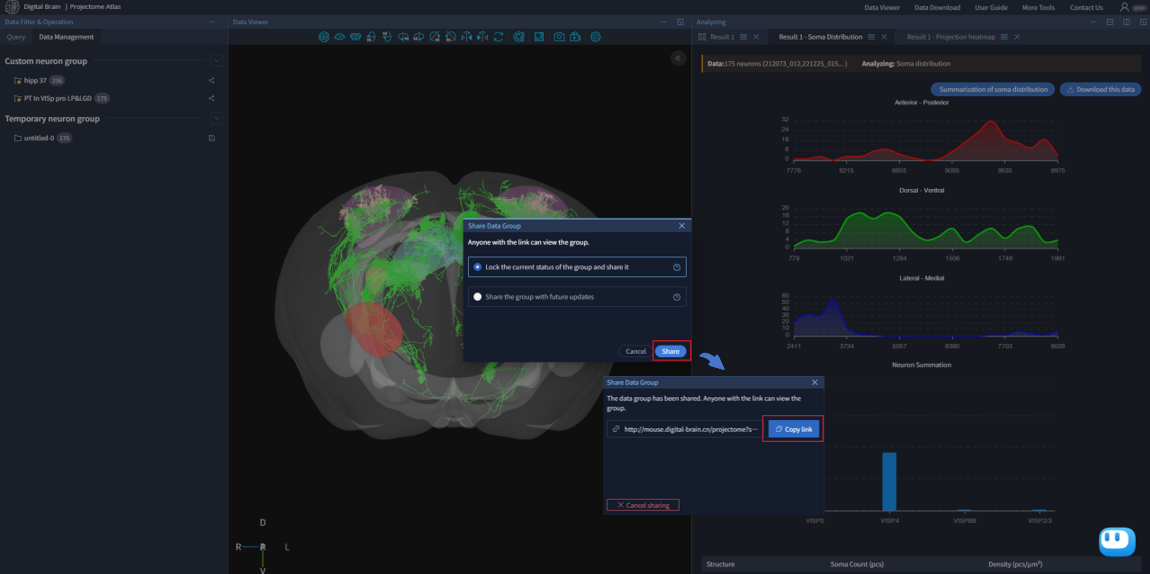Collapse the Temporary neuron group section
The width and height of the screenshot is (1150, 574).
pyautogui.click(x=216, y=119)
